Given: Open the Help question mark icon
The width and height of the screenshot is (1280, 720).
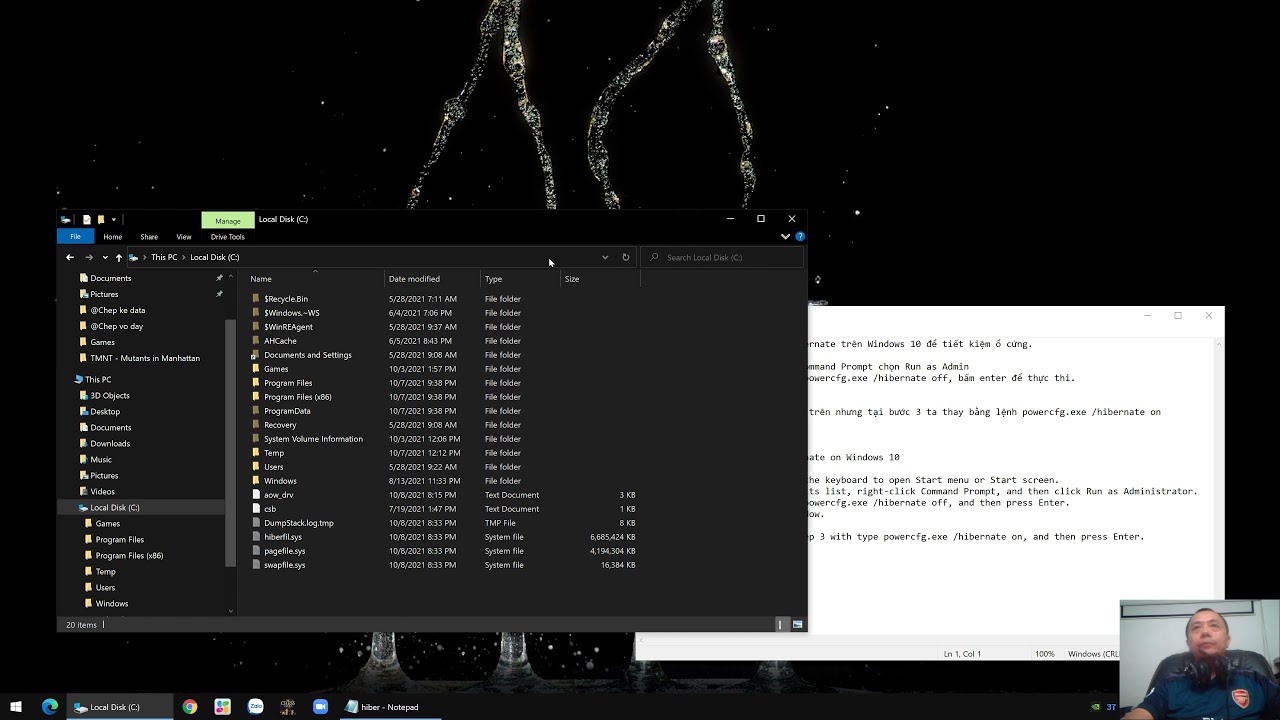Looking at the screenshot, I should [800, 237].
